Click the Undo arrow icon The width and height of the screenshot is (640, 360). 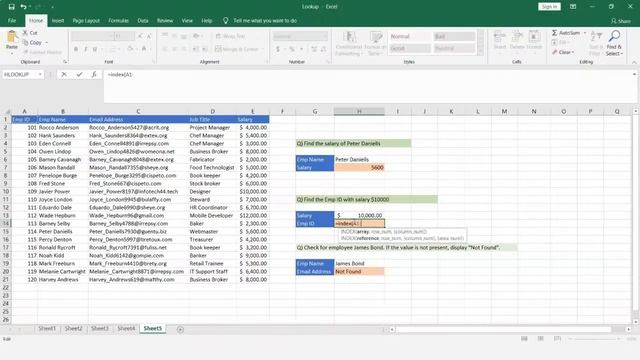23,7
